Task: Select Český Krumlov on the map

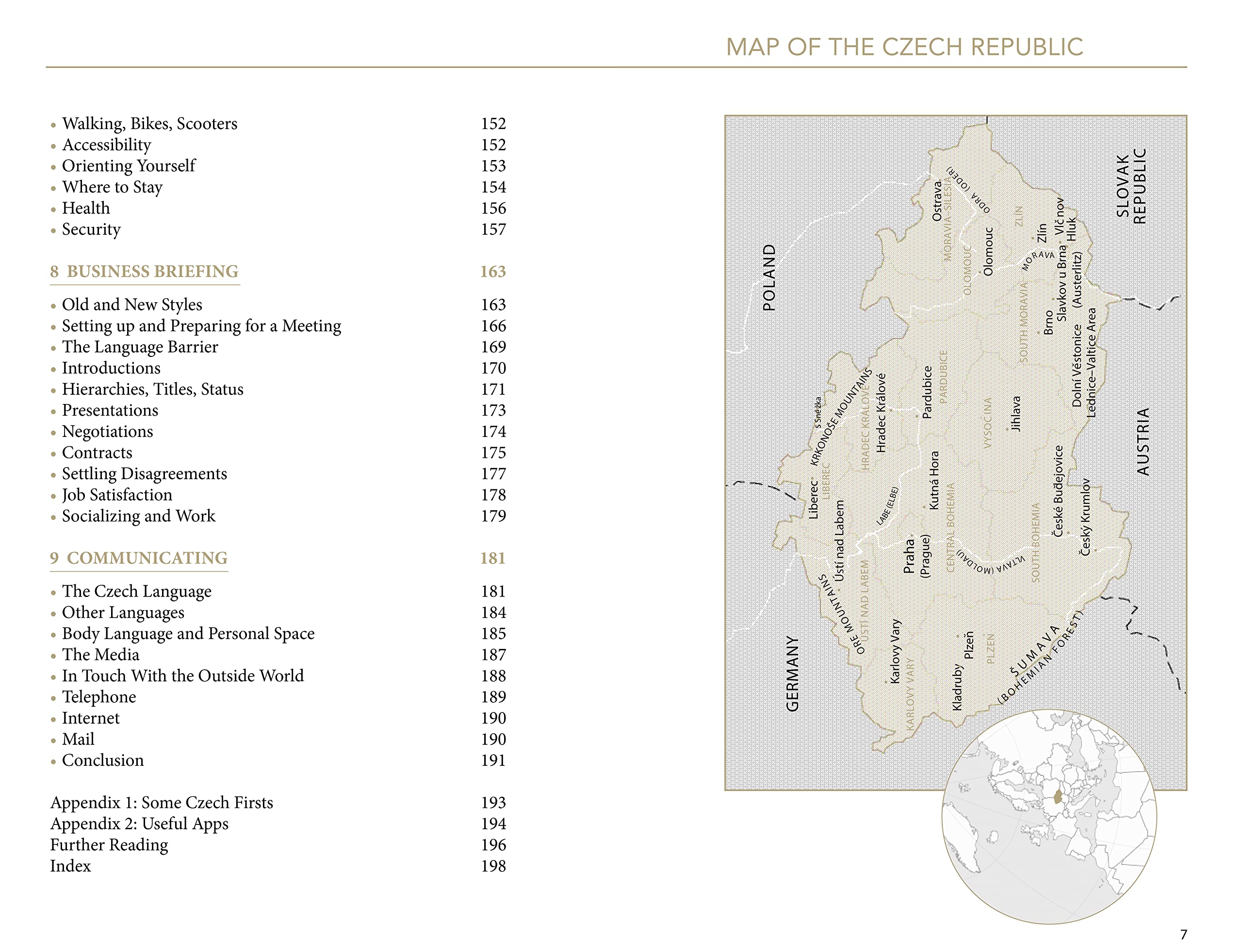Action: (x=1085, y=517)
